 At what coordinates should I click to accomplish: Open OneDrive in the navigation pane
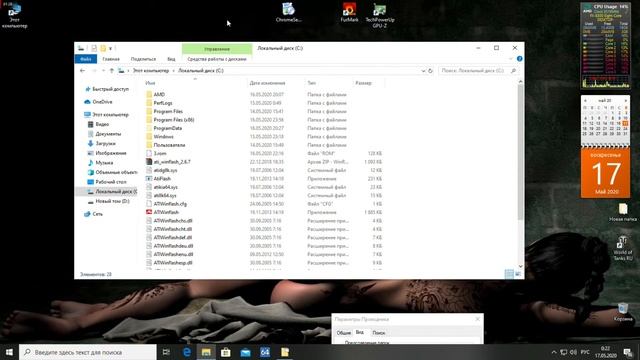tap(102, 102)
